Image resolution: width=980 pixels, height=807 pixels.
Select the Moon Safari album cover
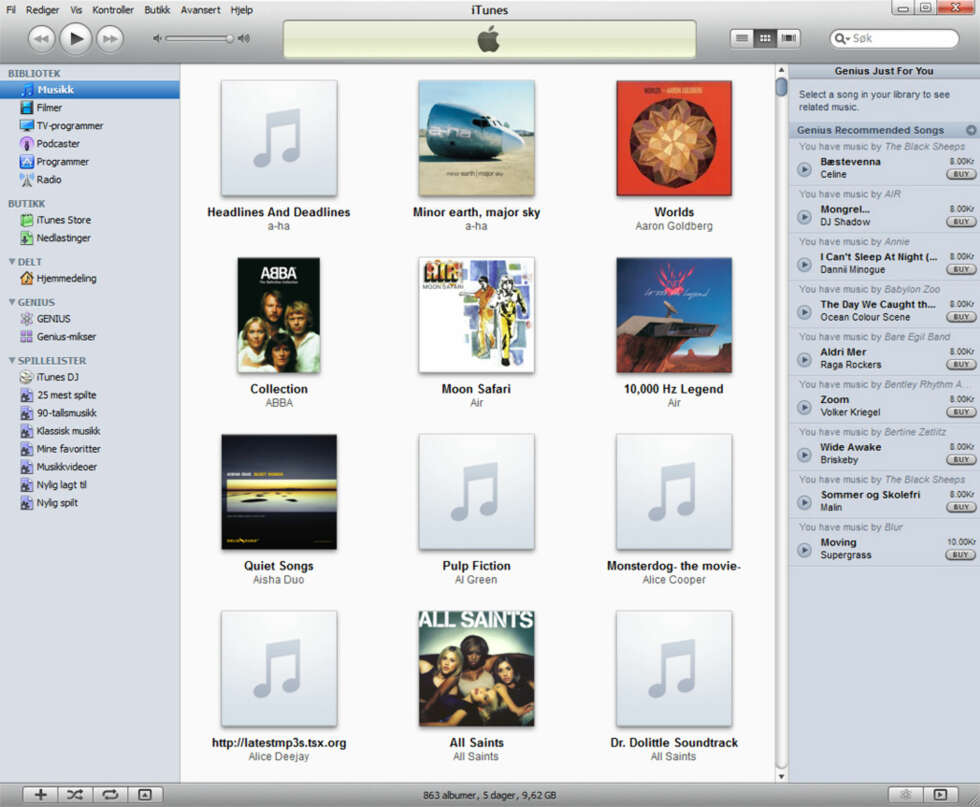(x=476, y=315)
